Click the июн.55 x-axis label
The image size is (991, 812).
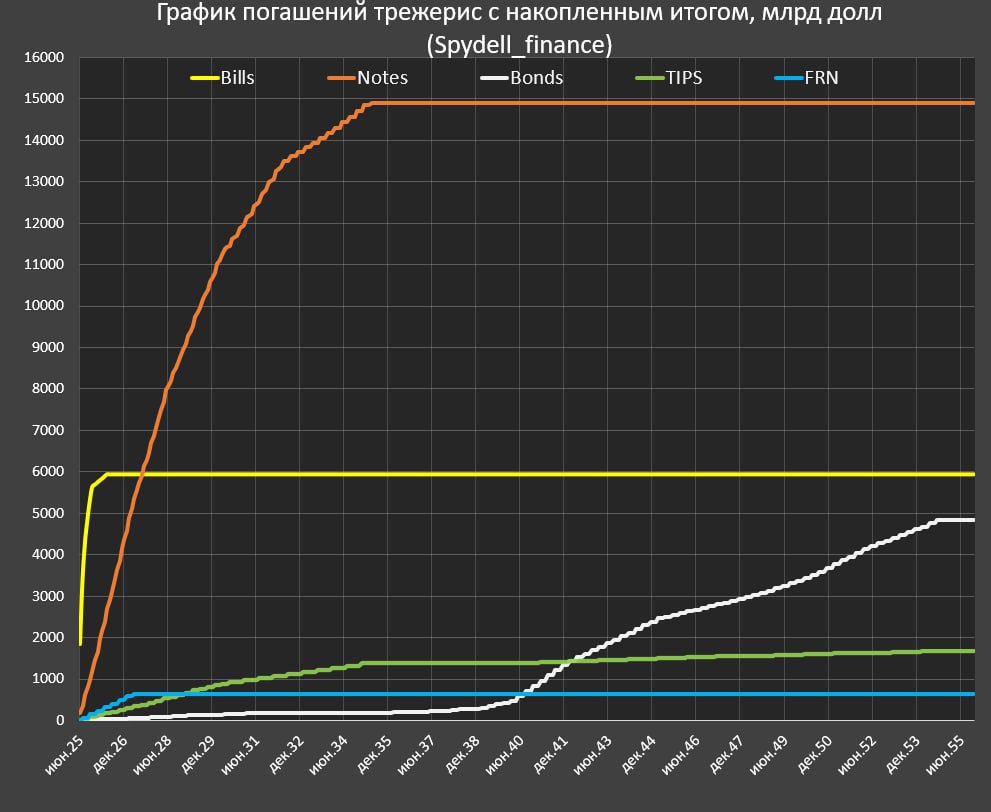(x=945, y=754)
